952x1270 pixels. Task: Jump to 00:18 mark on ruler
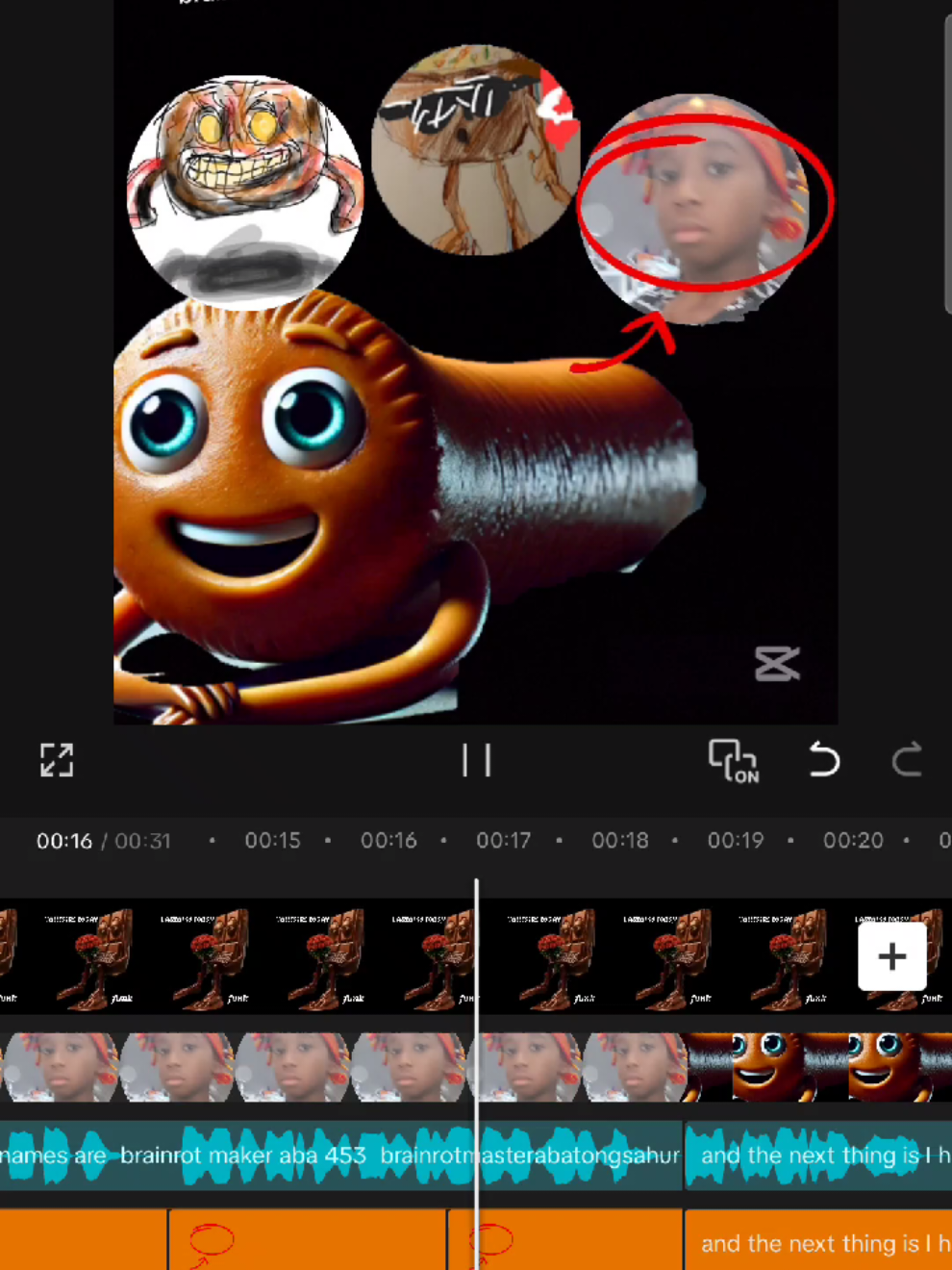[620, 840]
